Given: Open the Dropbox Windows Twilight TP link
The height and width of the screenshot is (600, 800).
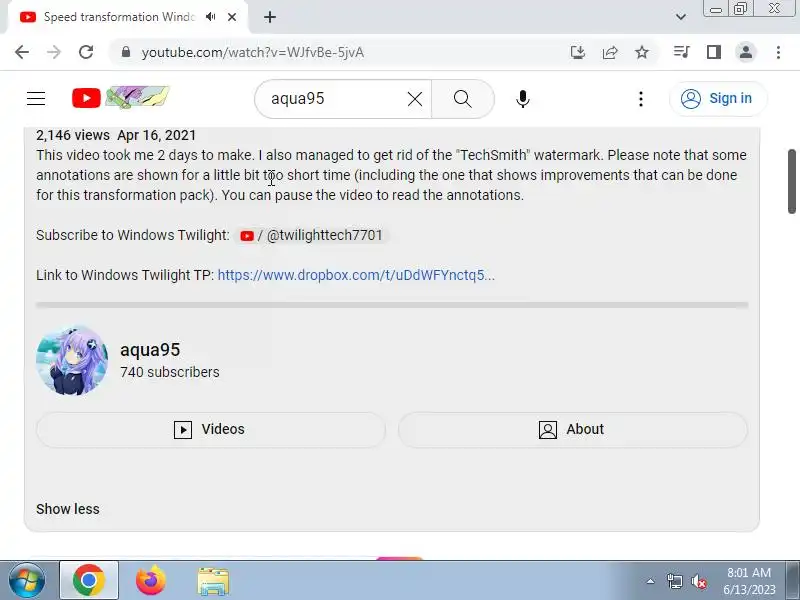Looking at the screenshot, I should click(356, 275).
